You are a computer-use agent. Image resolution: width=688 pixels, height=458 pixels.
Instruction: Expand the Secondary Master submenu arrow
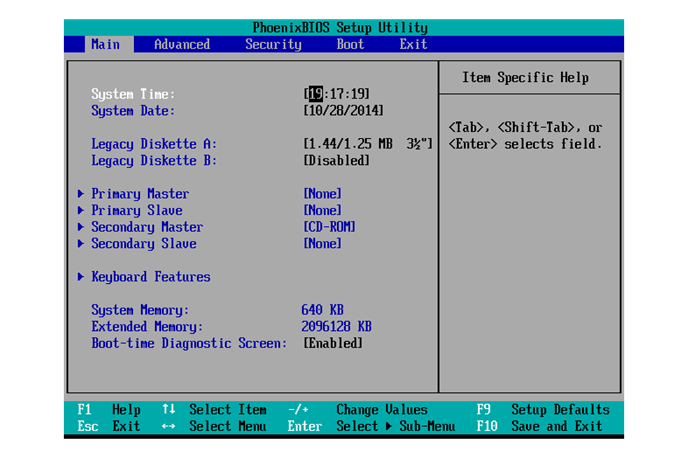click(80, 227)
